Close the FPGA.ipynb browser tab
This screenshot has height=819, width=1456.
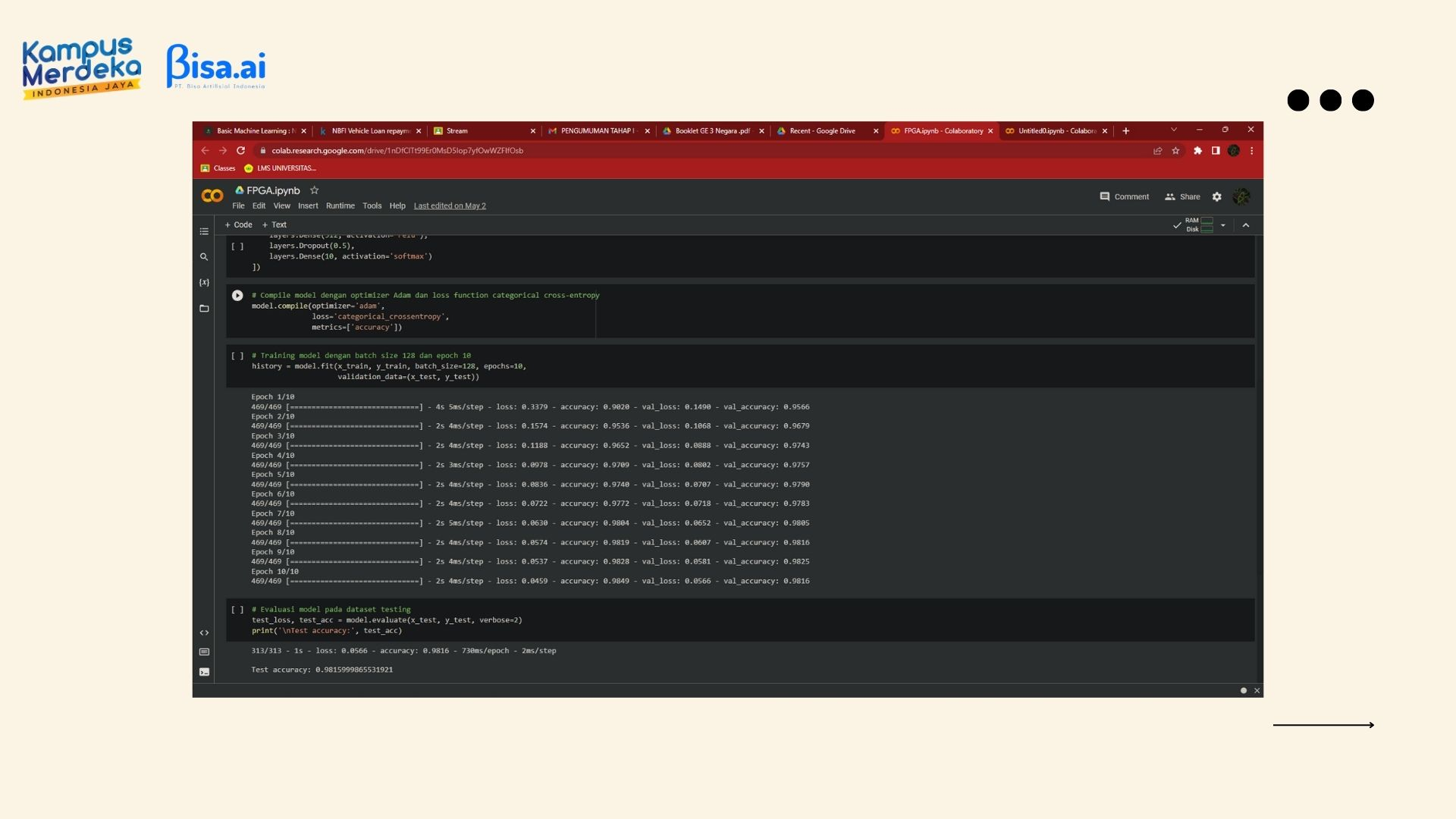tap(990, 131)
